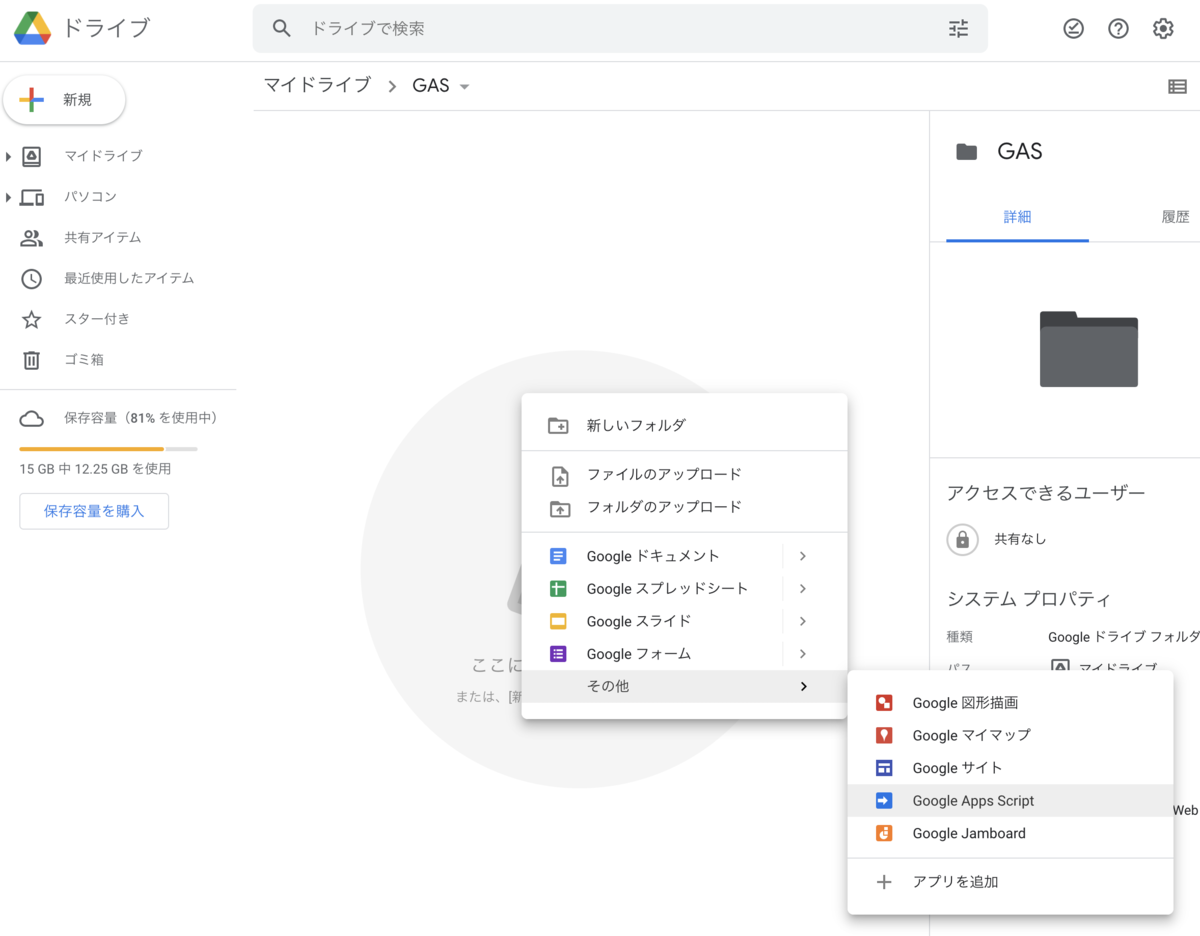Click the ドライブで検索 search field

620,29
